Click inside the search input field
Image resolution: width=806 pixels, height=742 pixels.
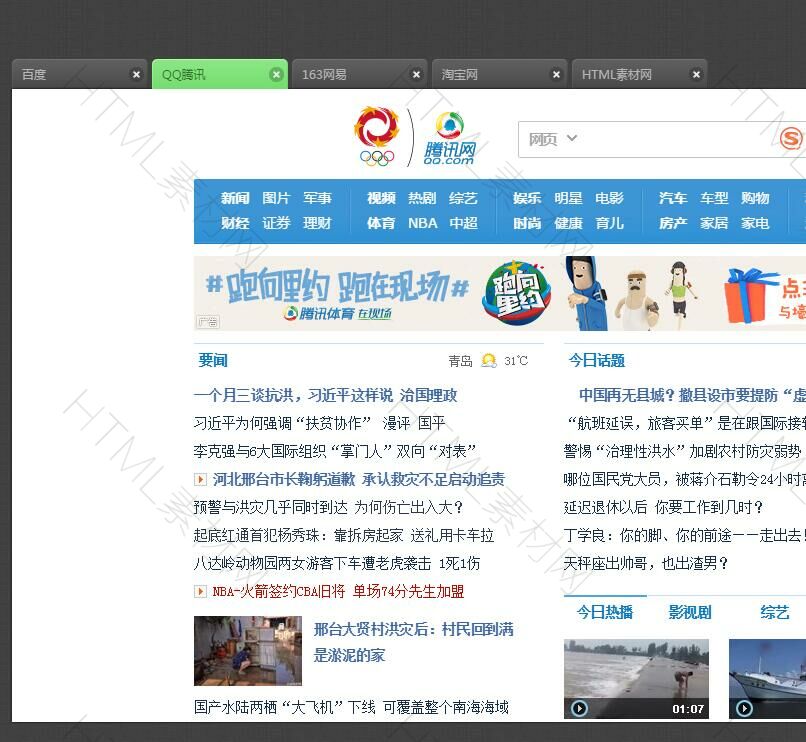[x=680, y=139]
